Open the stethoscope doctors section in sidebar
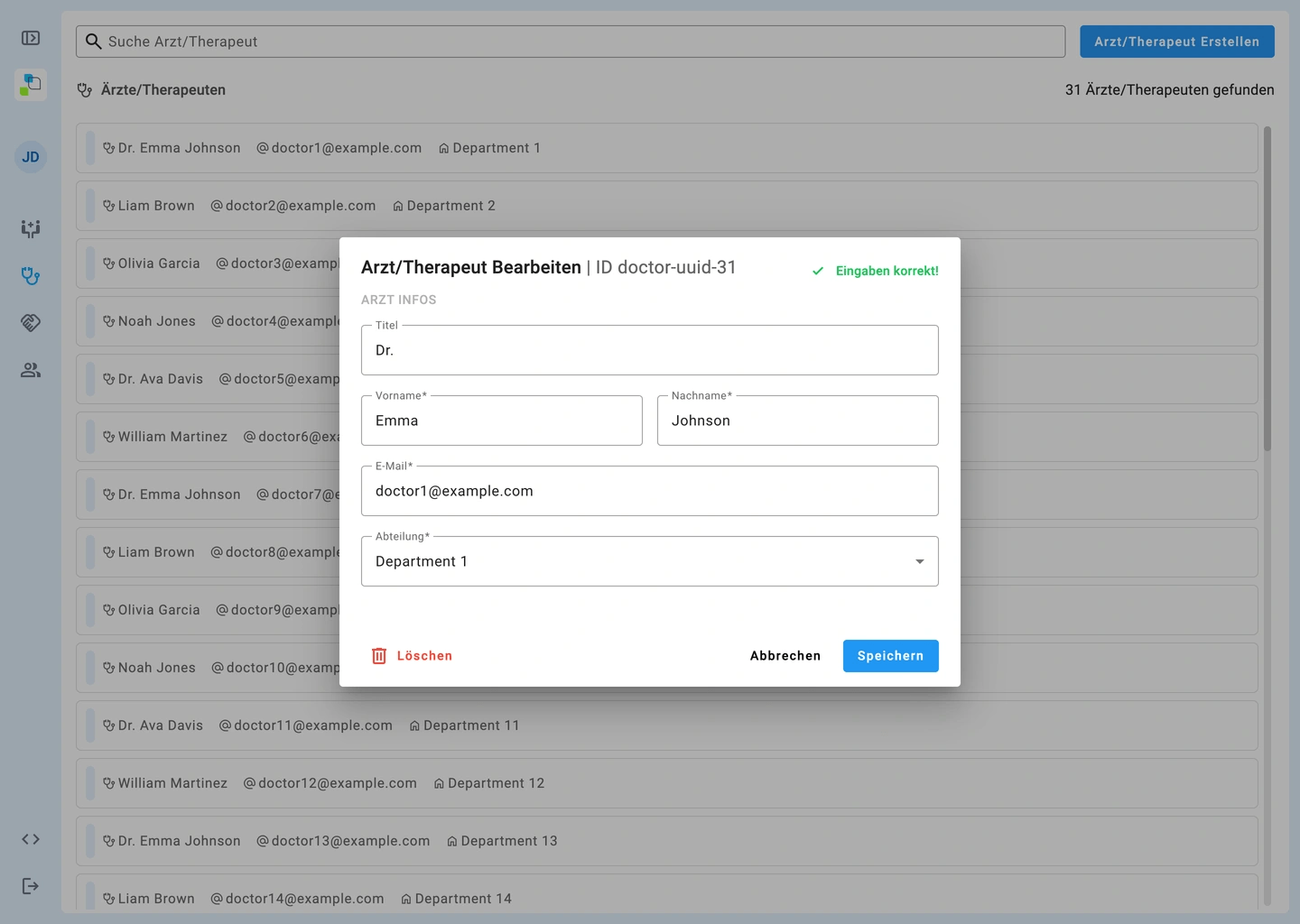This screenshot has height=924, width=1300. click(x=31, y=276)
